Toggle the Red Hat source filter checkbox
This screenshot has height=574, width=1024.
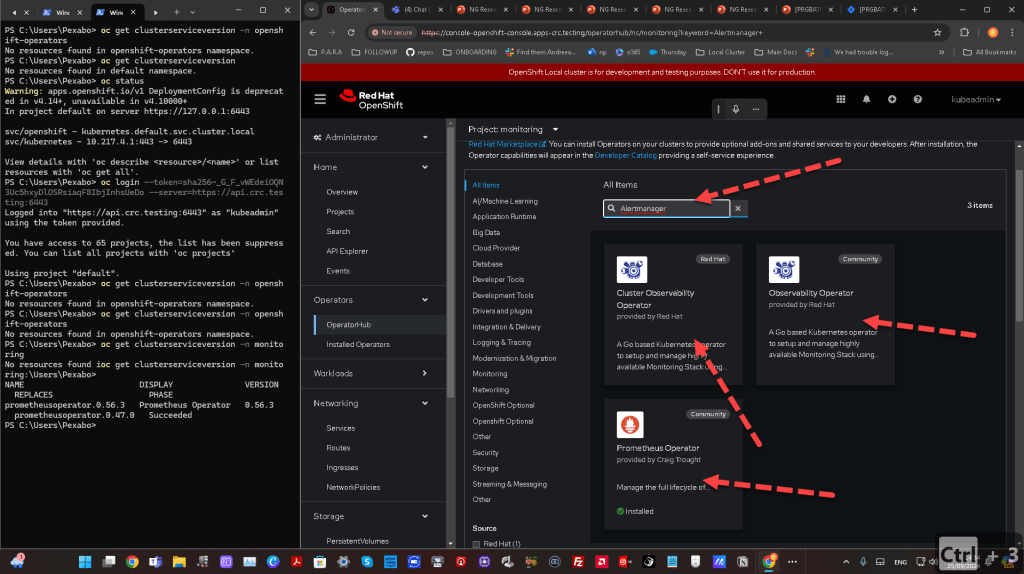pos(476,544)
